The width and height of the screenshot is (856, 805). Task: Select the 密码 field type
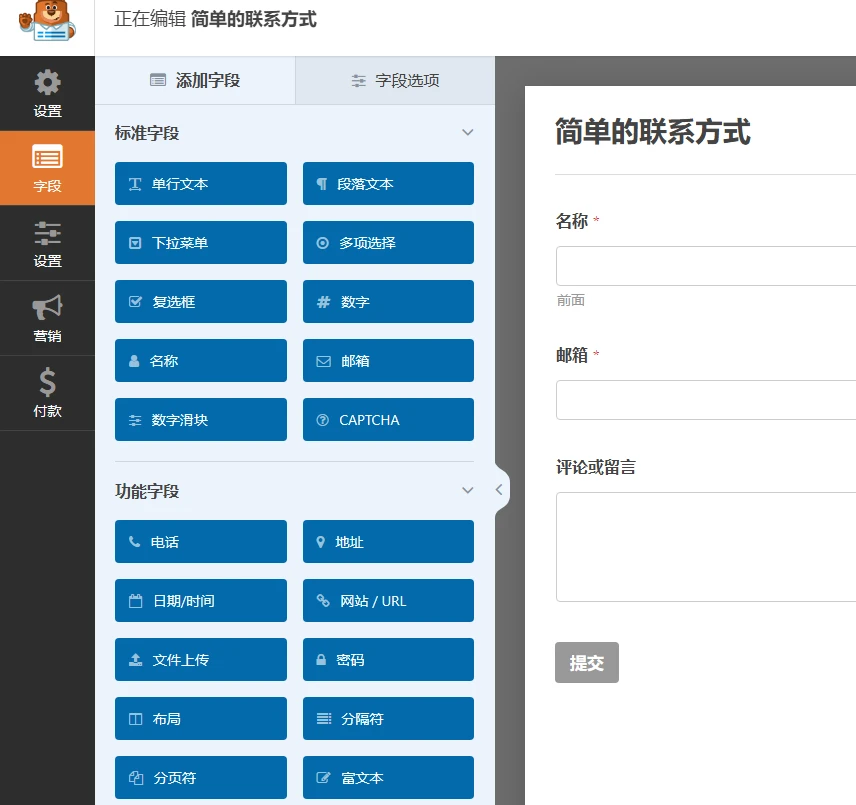pyautogui.click(x=388, y=659)
